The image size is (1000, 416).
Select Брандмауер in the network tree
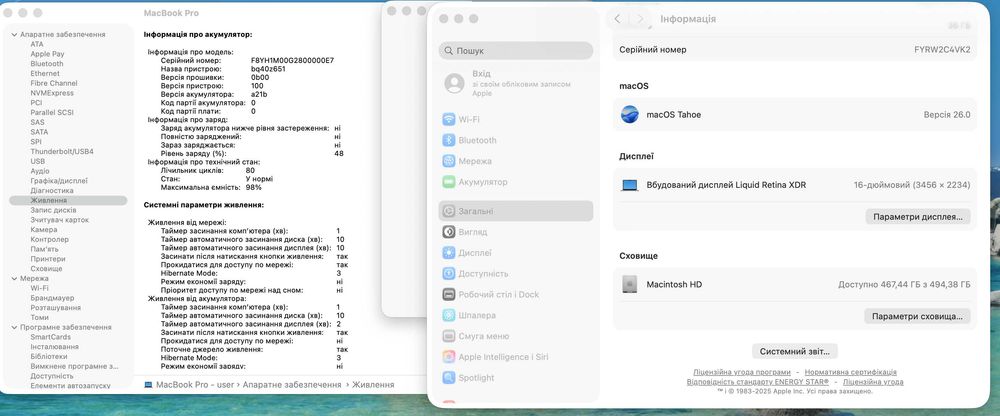pyautogui.click(x=52, y=298)
